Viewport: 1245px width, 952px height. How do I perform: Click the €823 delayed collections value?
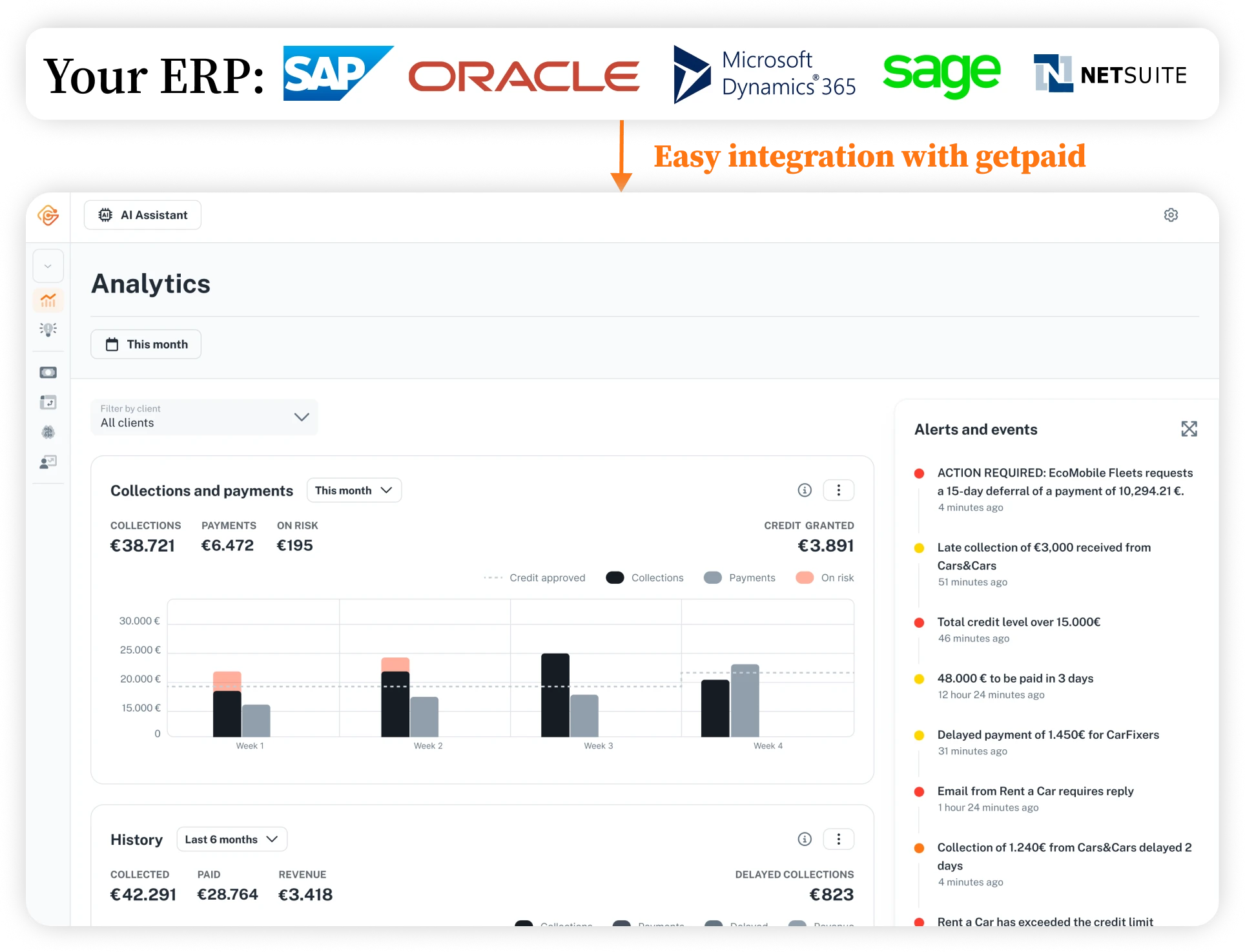832,895
